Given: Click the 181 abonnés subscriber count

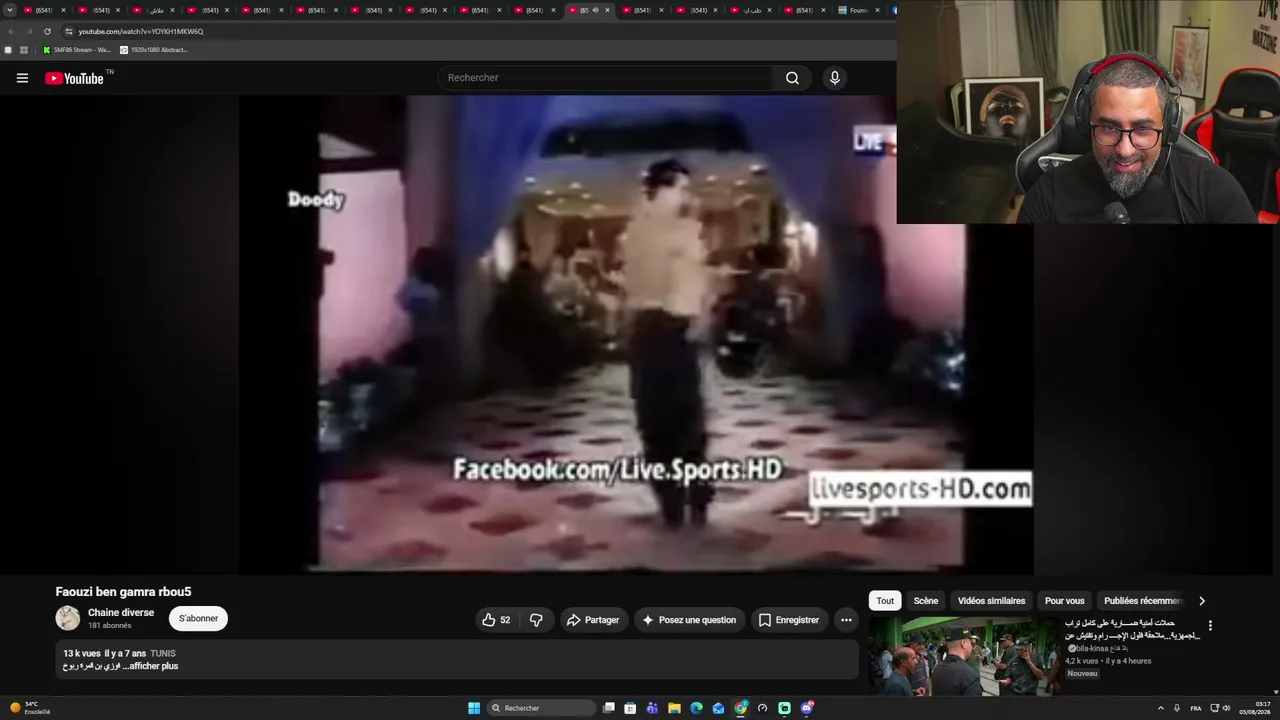Looking at the screenshot, I should click(x=110, y=626).
